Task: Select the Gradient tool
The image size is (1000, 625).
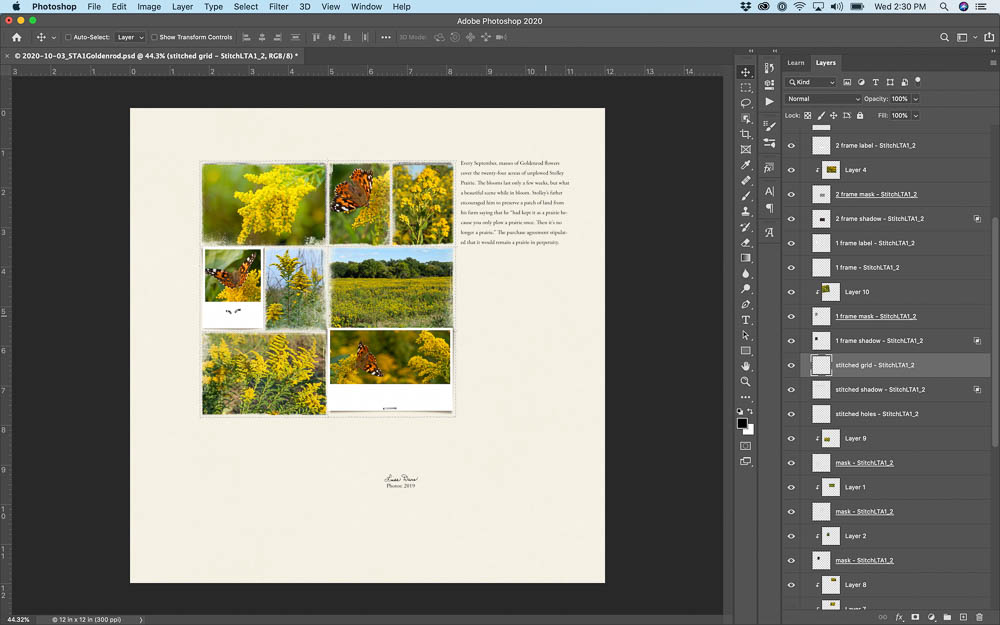Action: point(745,258)
